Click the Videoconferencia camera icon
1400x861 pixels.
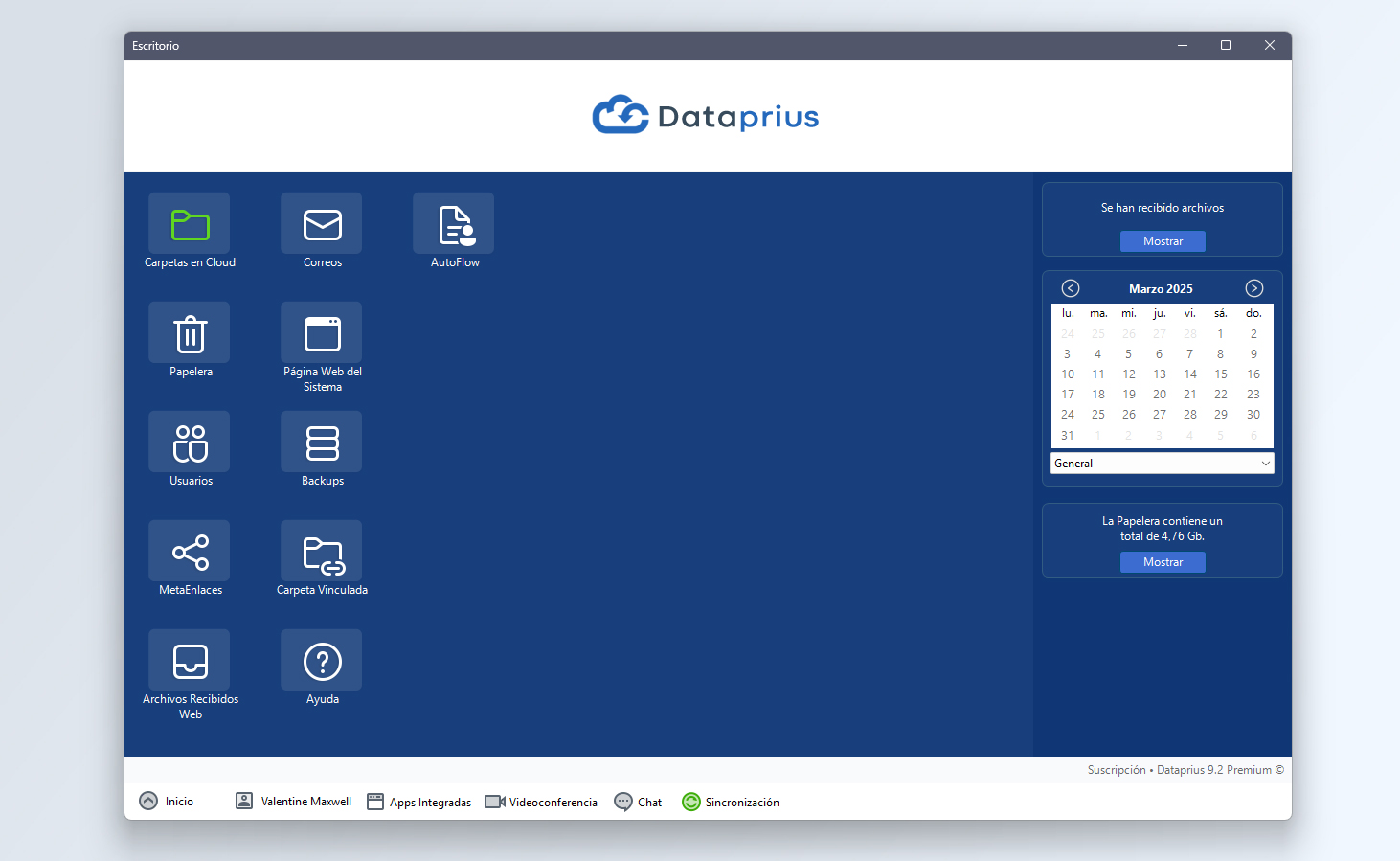pos(495,802)
